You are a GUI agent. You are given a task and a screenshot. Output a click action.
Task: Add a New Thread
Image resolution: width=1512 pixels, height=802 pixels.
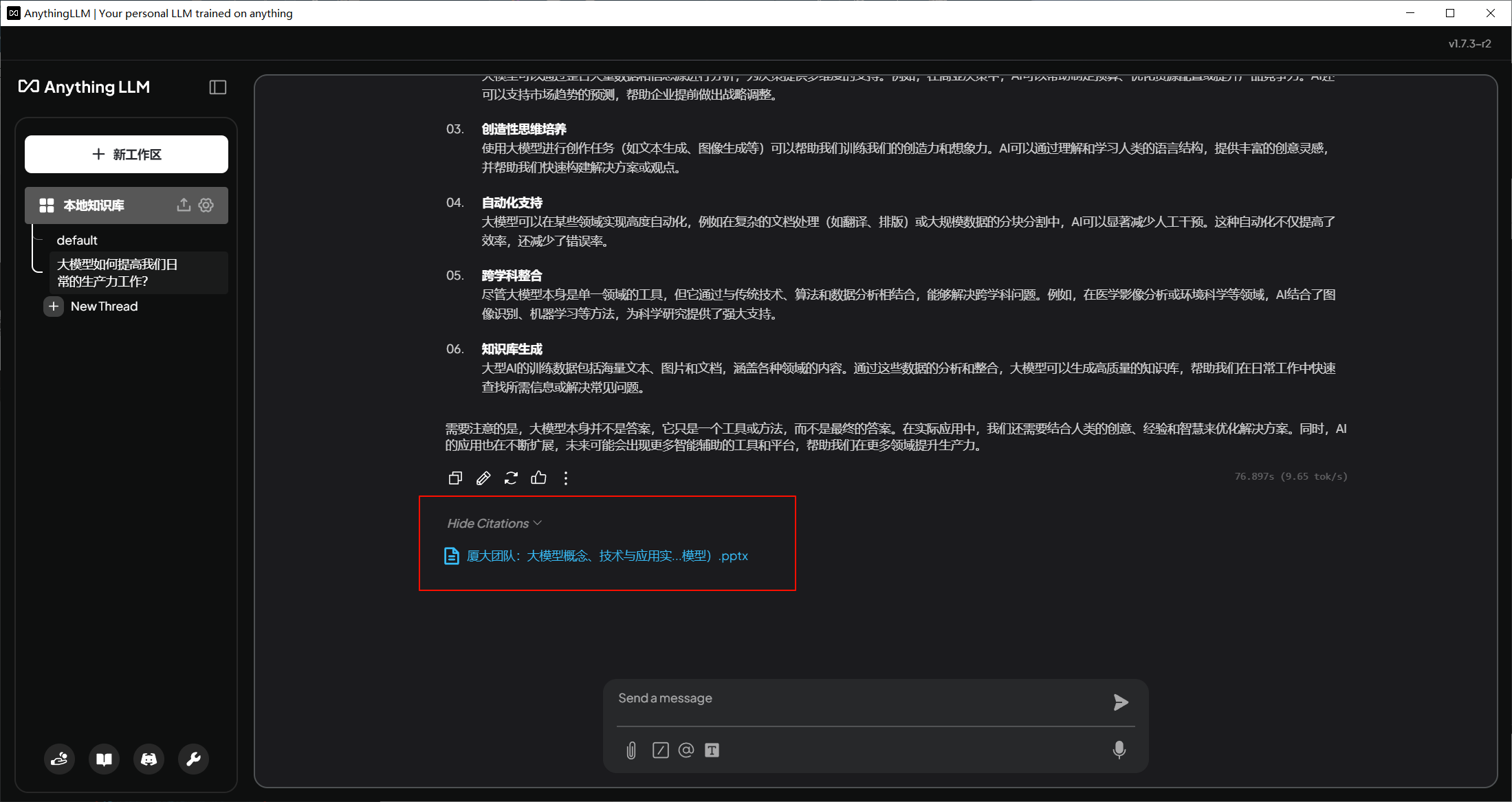coord(91,307)
